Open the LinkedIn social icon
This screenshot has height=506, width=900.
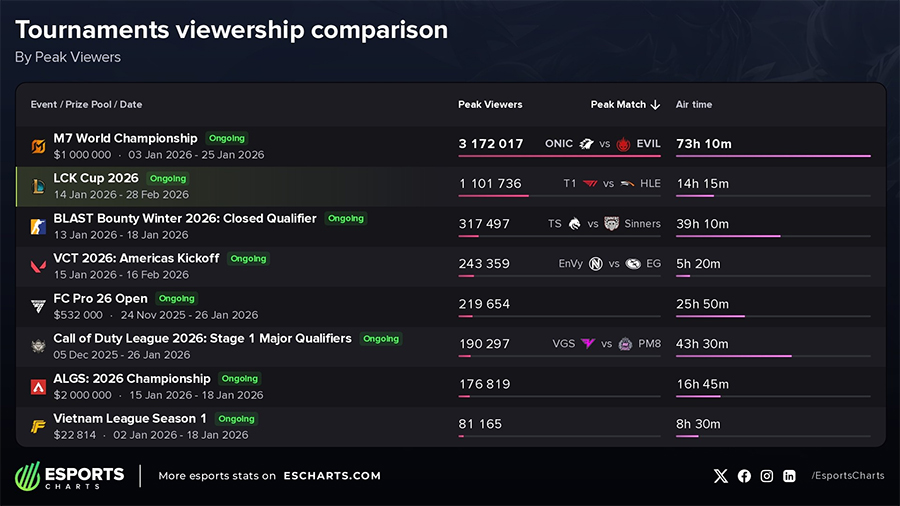pos(790,476)
